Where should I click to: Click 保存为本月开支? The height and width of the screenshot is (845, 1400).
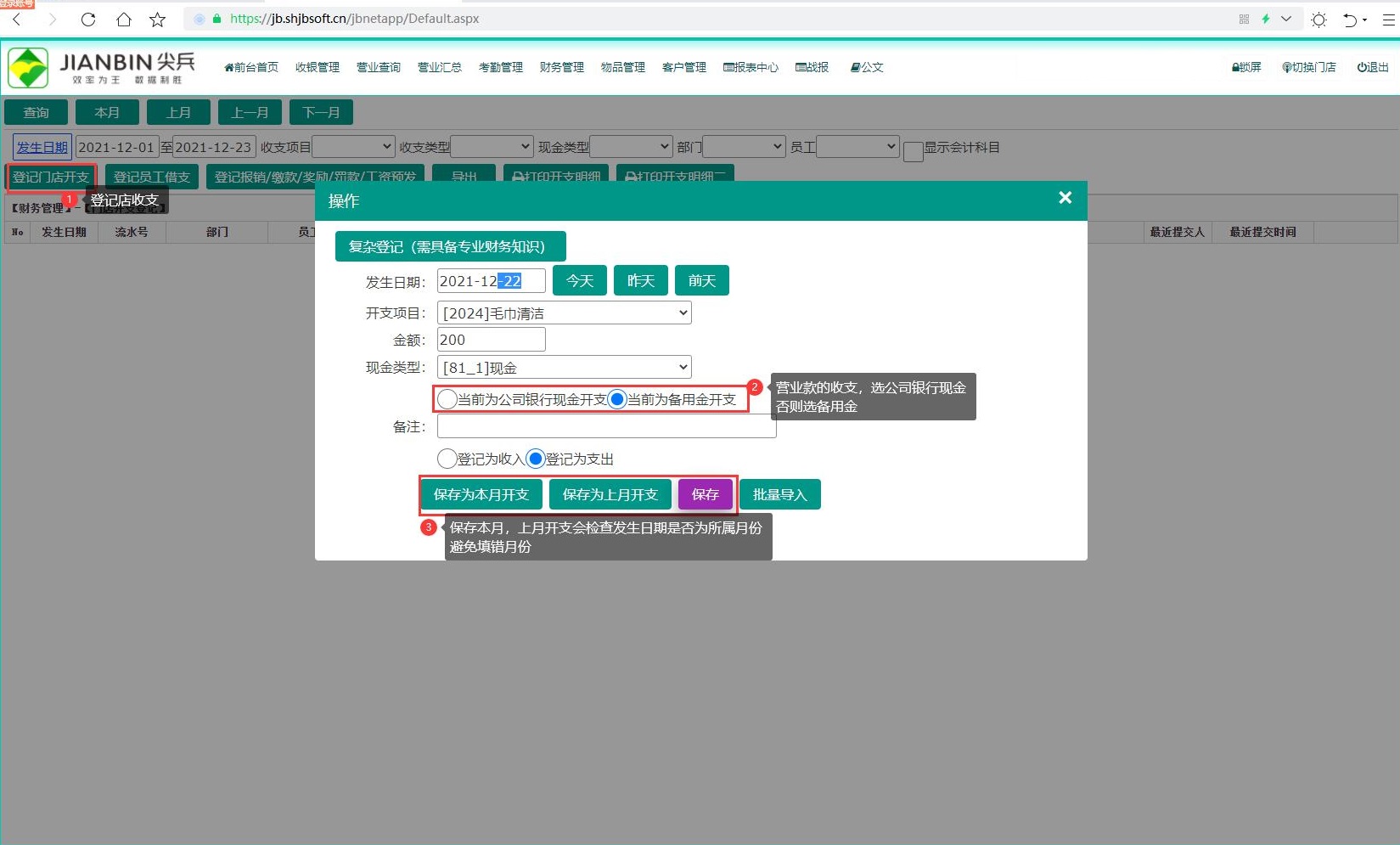pyautogui.click(x=481, y=494)
